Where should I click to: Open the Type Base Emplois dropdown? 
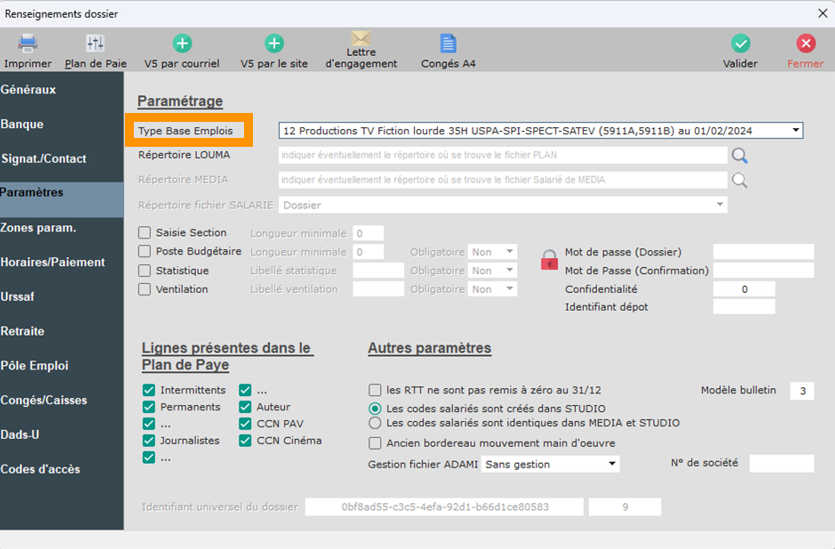pos(541,130)
